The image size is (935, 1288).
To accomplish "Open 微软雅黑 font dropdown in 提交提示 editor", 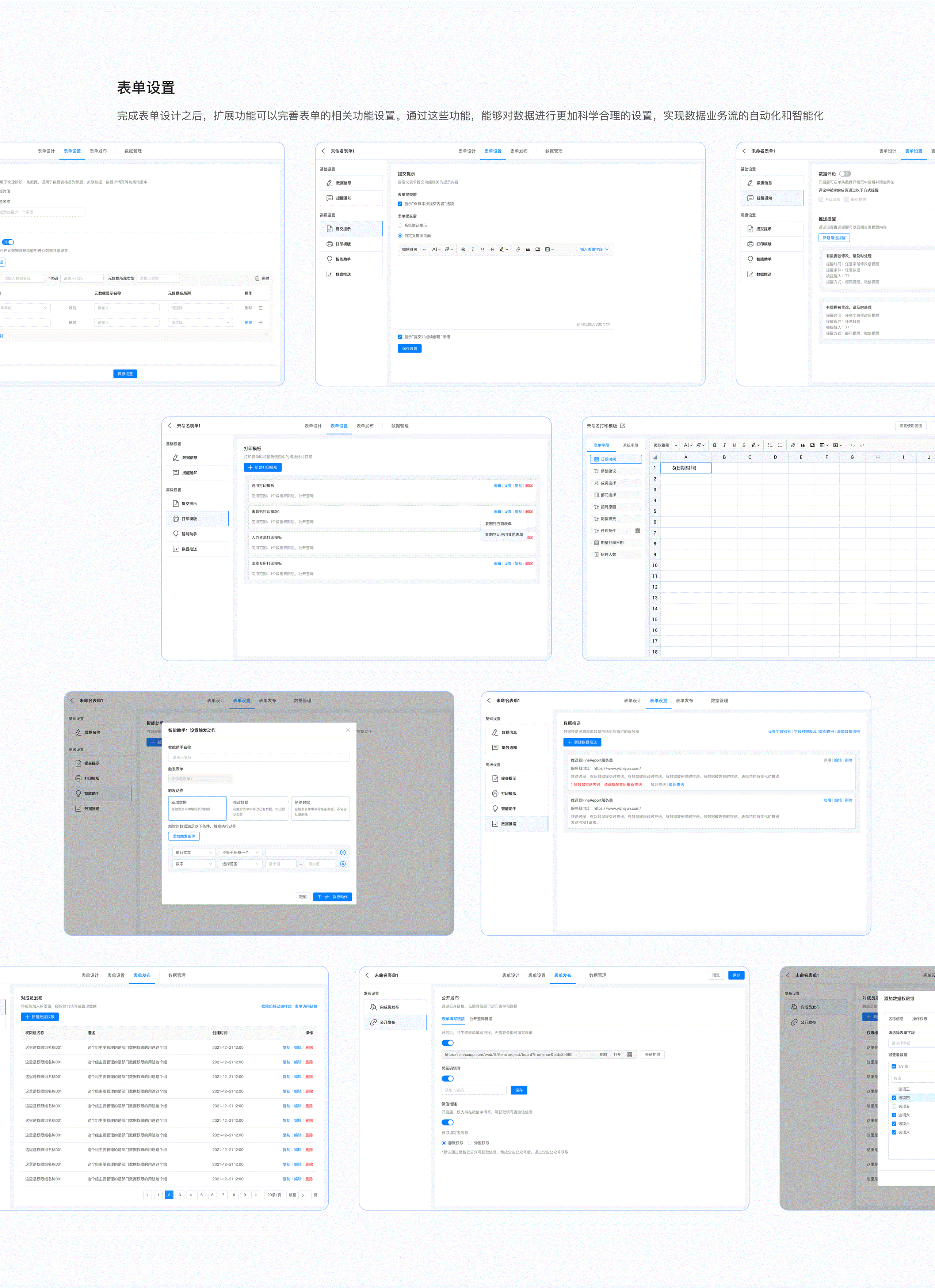I will (x=413, y=249).
